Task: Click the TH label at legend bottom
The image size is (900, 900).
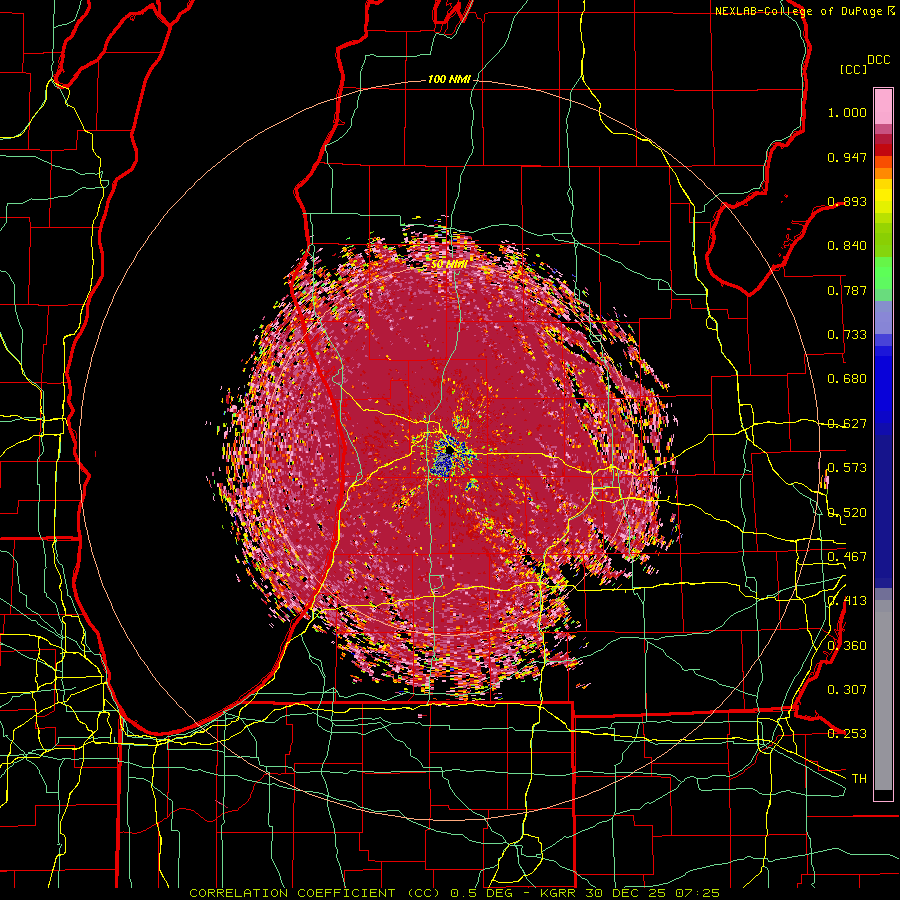Action: (x=859, y=779)
